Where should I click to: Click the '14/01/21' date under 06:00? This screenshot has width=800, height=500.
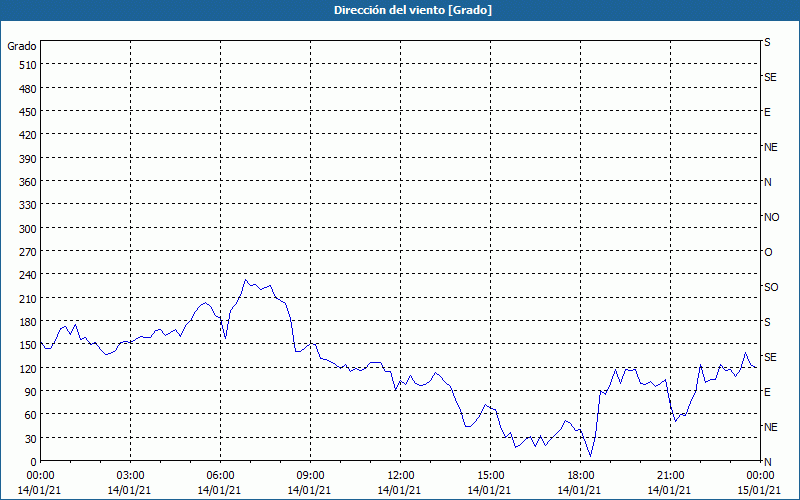220,490
